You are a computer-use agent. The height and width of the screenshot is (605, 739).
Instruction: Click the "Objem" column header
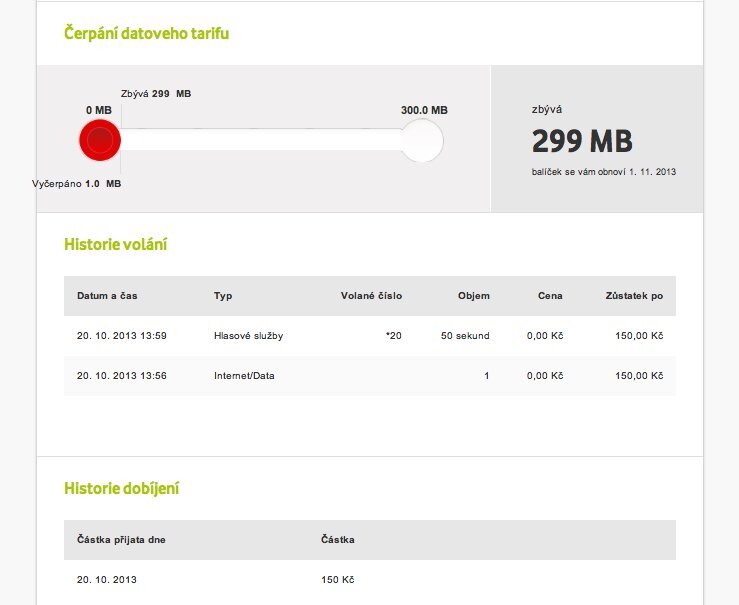pyautogui.click(x=473, y=296)
